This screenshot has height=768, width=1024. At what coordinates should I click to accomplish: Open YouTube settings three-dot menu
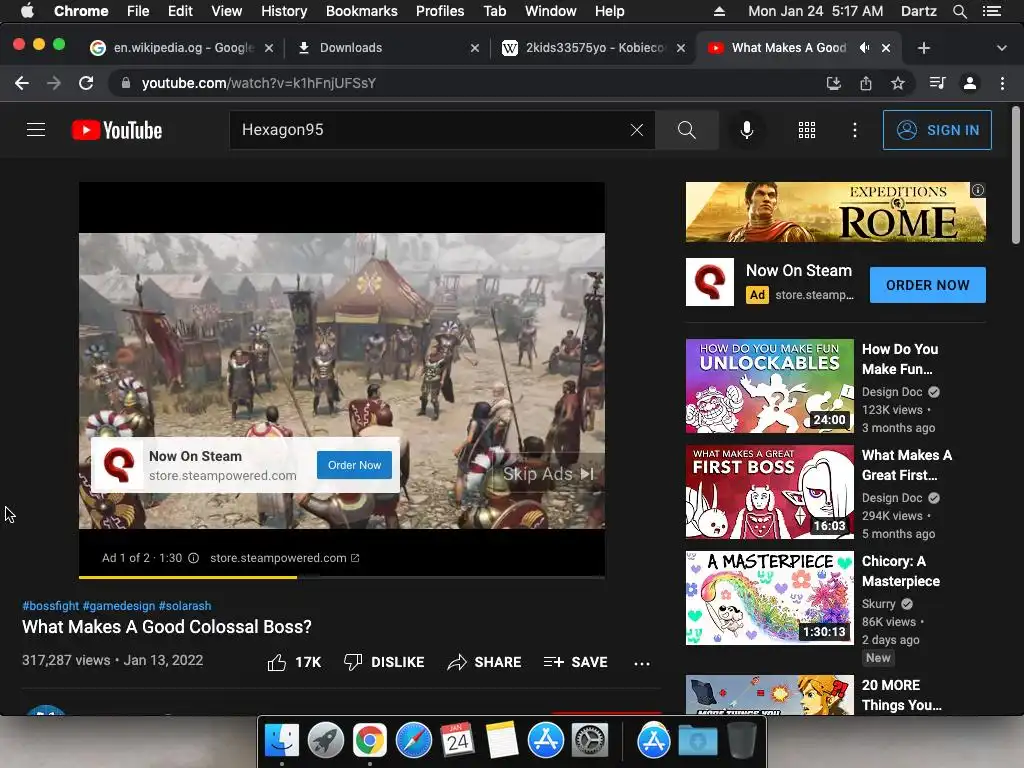[855, 130]
